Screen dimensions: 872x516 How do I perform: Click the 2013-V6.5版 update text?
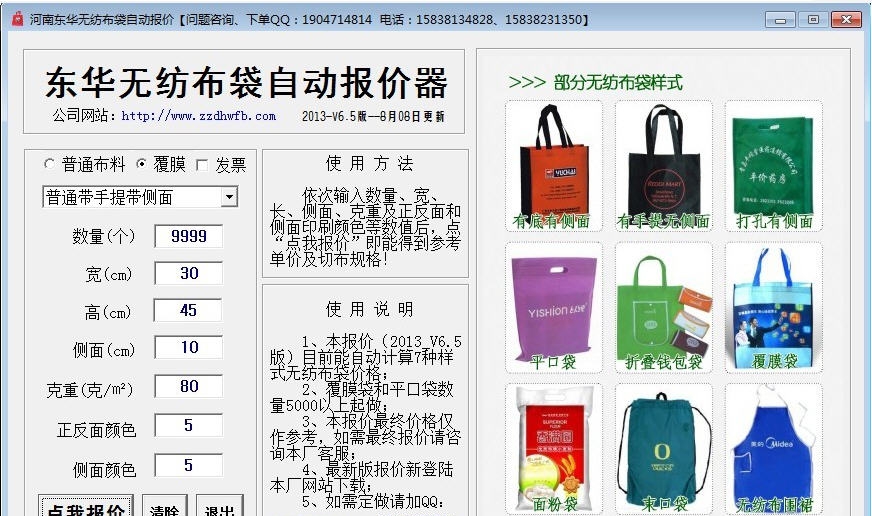coord(373,116)
